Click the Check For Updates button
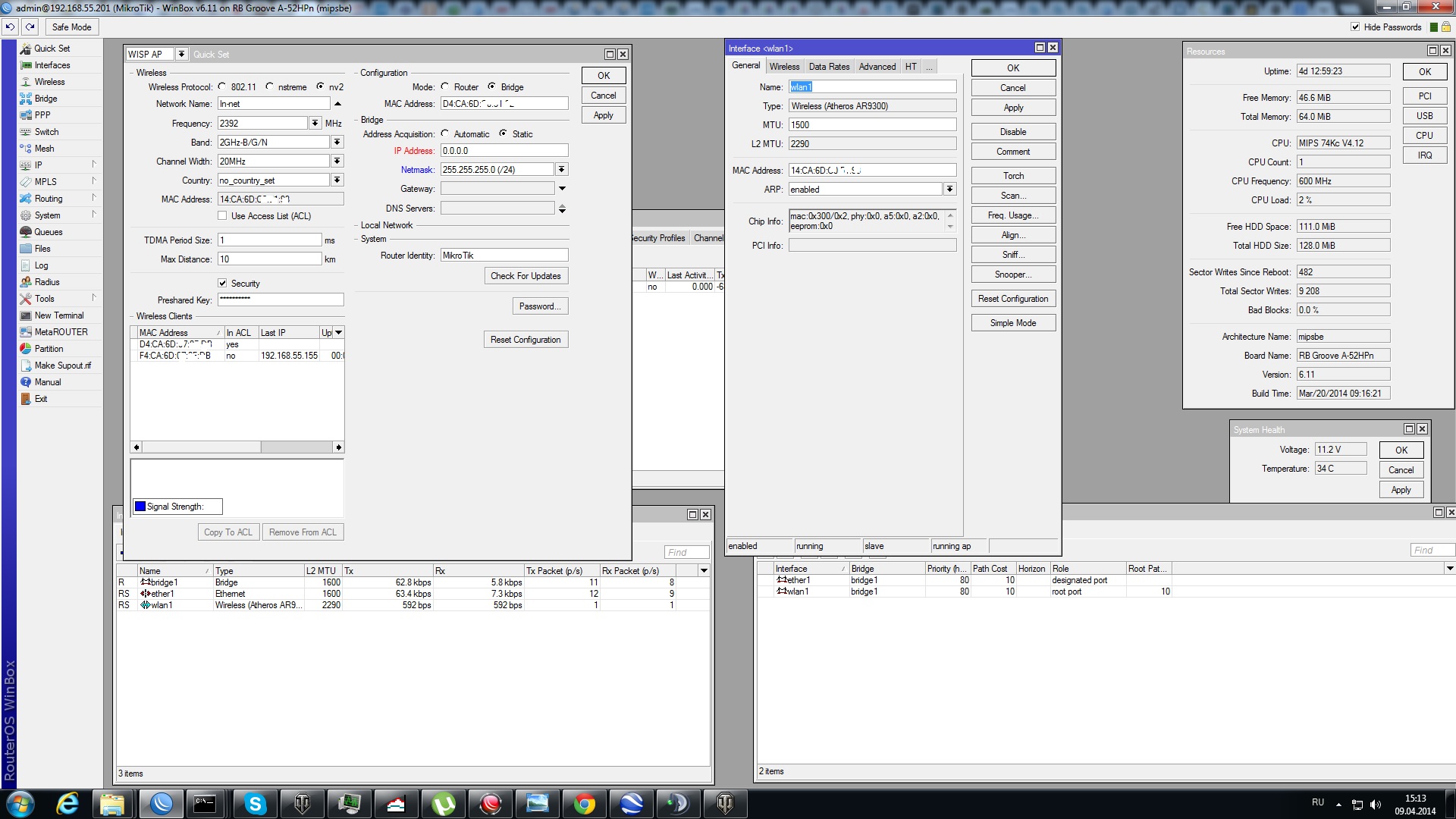Image resolution: width=1456 pixels, height=819 pixels. click(526, 276)
